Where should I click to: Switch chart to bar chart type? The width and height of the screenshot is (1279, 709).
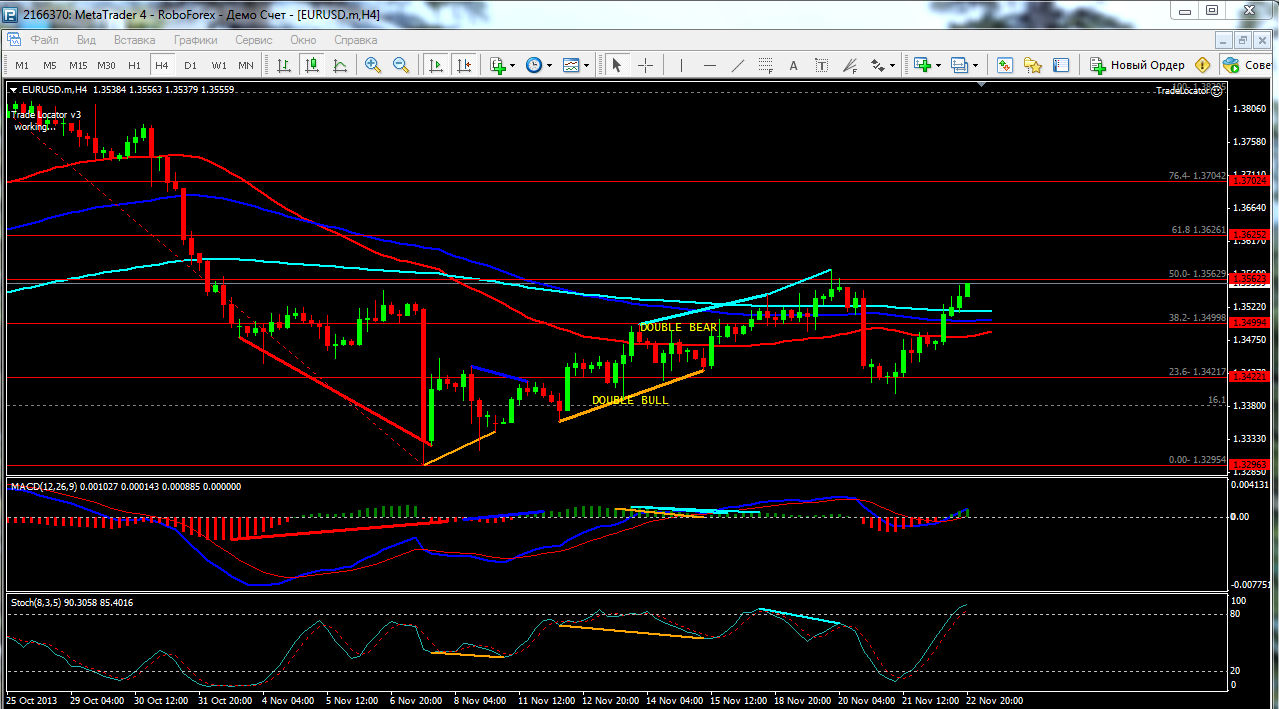284,65
